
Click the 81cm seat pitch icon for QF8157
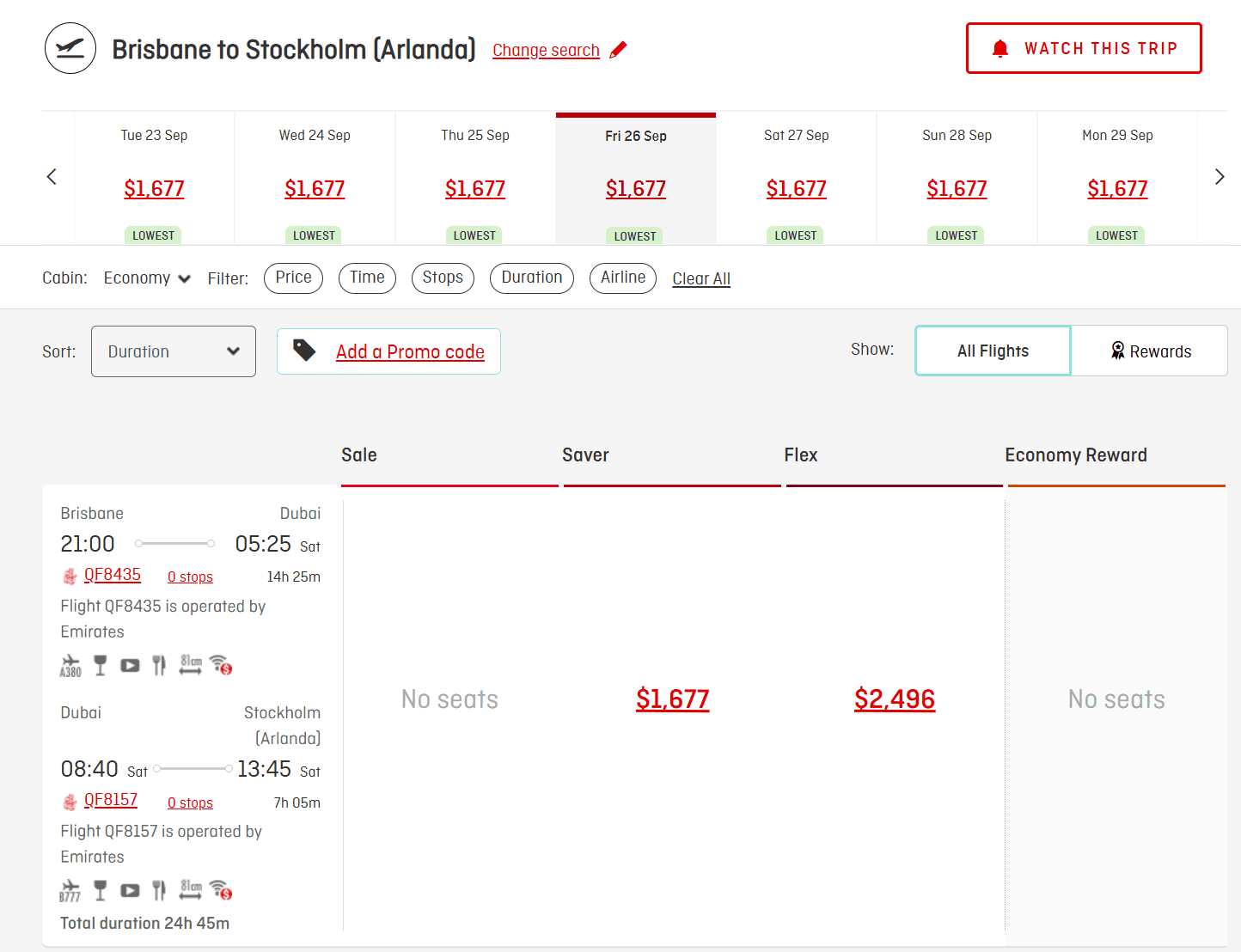pyautogui.click(x=190, y=889)
